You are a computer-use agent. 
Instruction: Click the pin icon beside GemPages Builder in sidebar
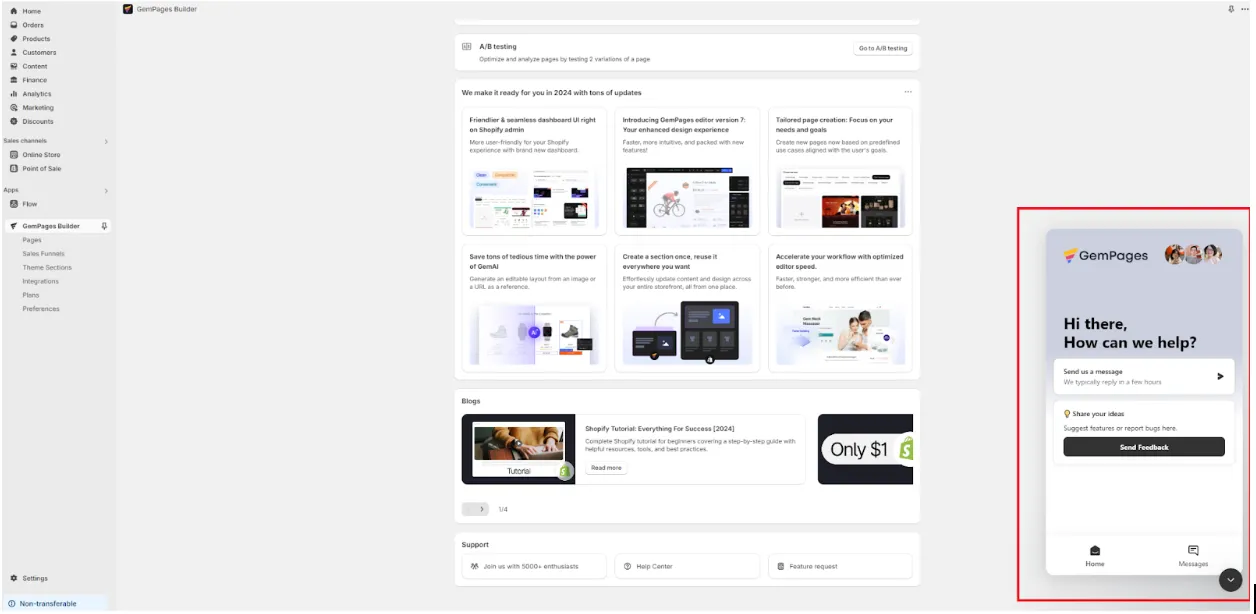coord(105,226)
